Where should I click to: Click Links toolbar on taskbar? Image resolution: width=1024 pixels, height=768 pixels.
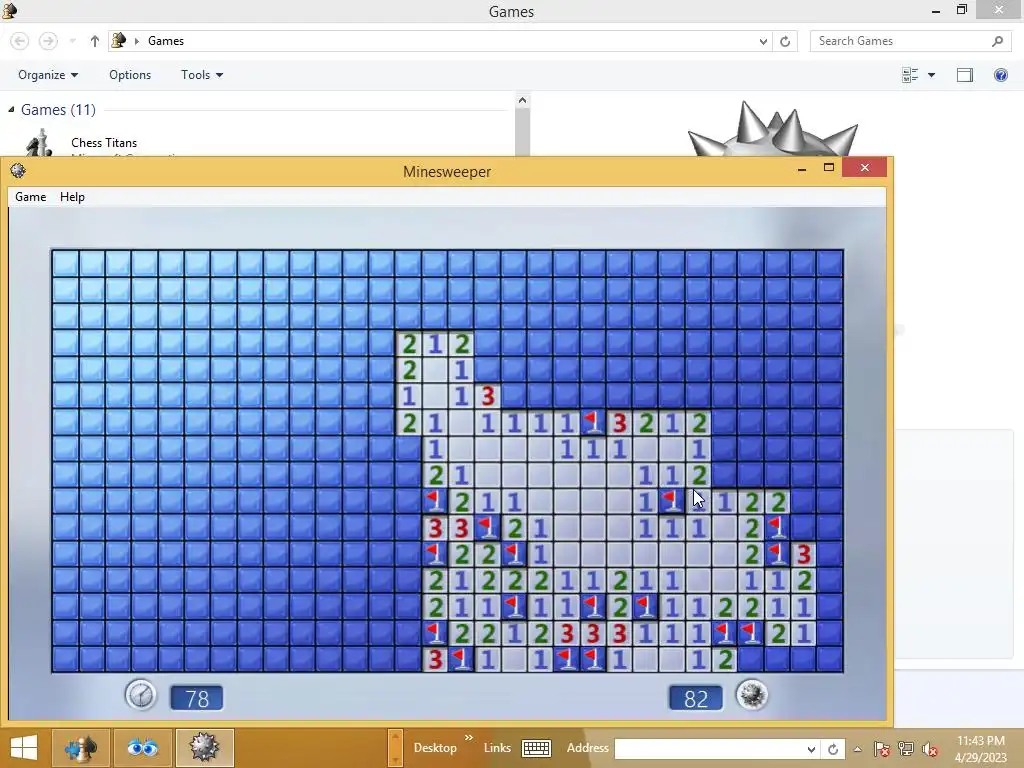coord(497,748)
